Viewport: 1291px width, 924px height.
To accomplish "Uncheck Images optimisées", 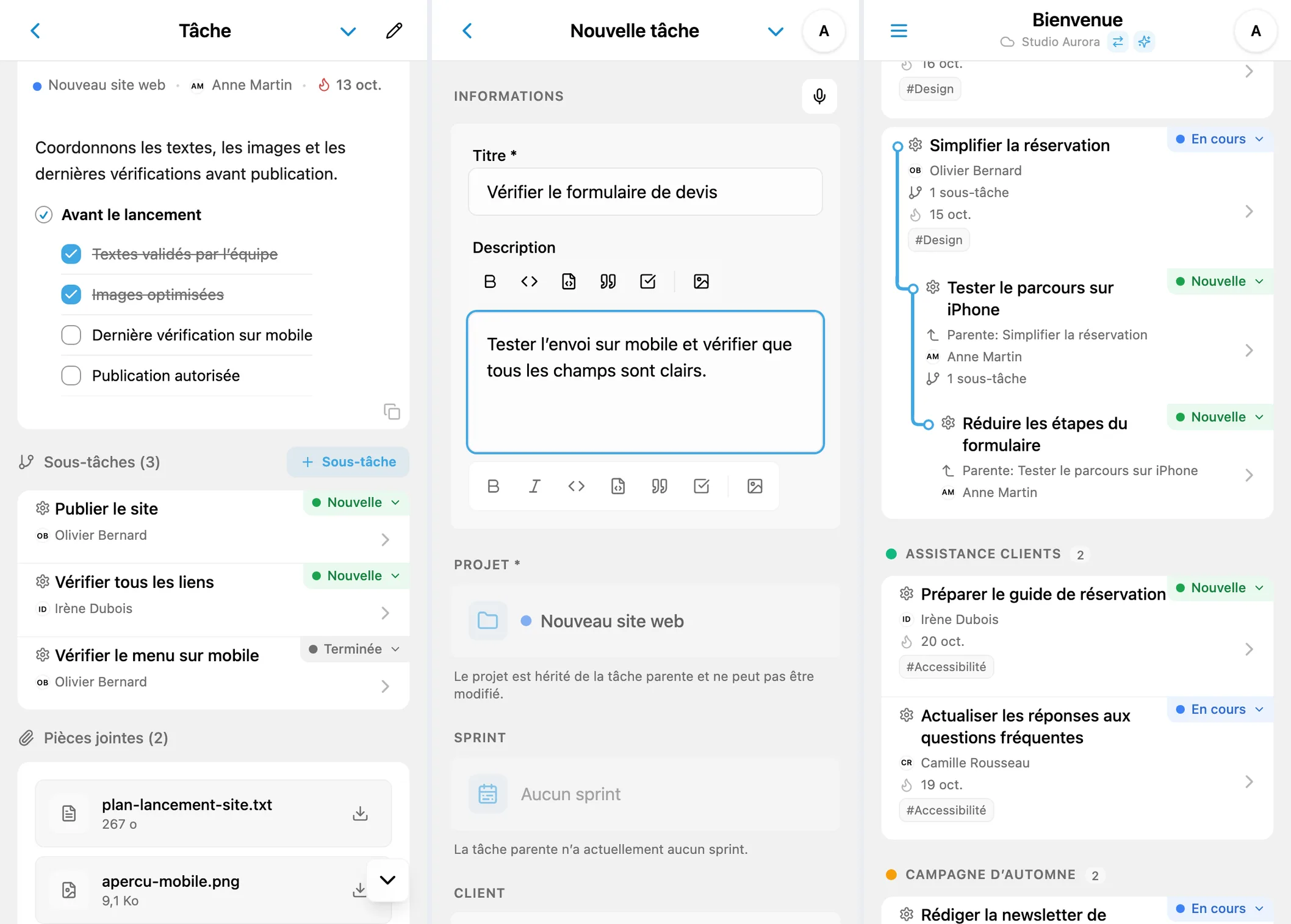I will point(71,295).
